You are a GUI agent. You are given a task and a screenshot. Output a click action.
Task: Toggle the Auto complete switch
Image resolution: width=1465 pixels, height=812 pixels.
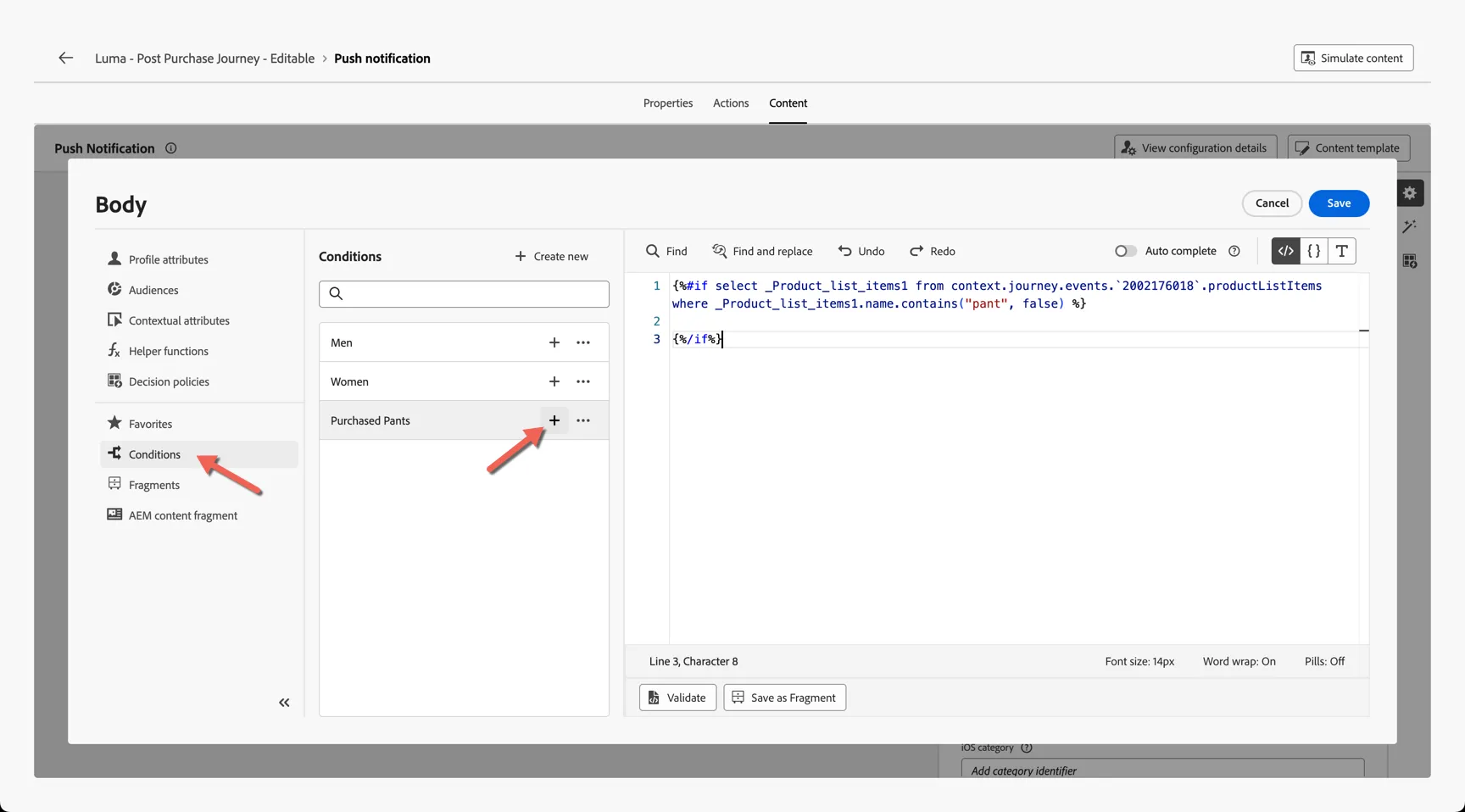coord(1125,251)
